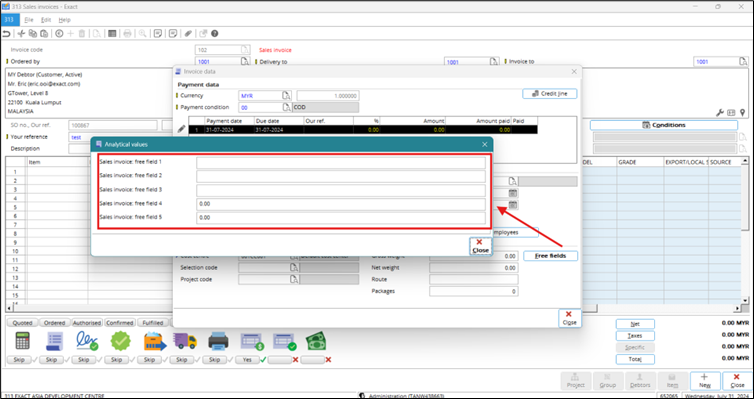
Task: Click Sales invoice free field 1 input
Action: point(341,163)
